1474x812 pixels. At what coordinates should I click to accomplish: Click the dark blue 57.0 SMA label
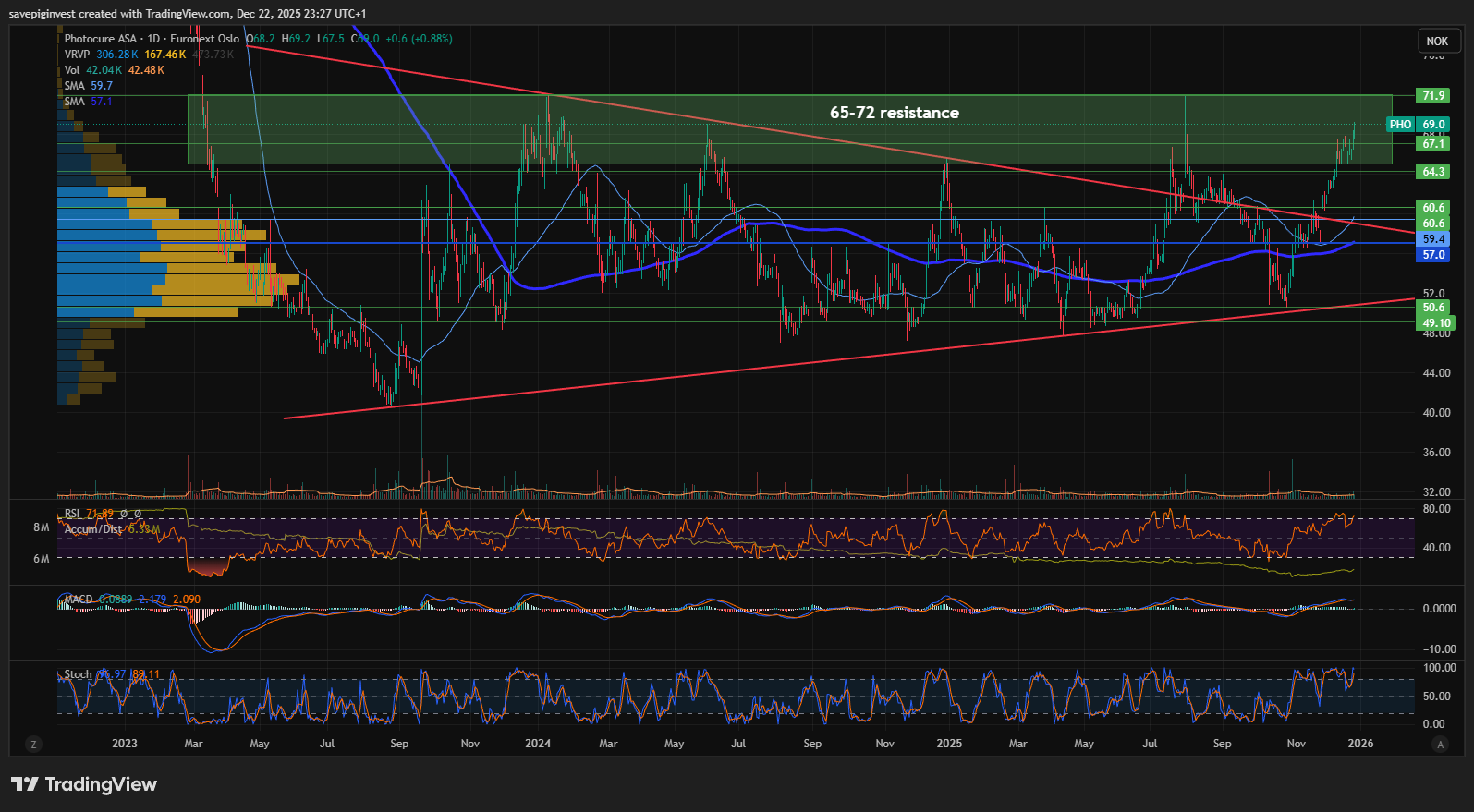[x=1433, y=255]
